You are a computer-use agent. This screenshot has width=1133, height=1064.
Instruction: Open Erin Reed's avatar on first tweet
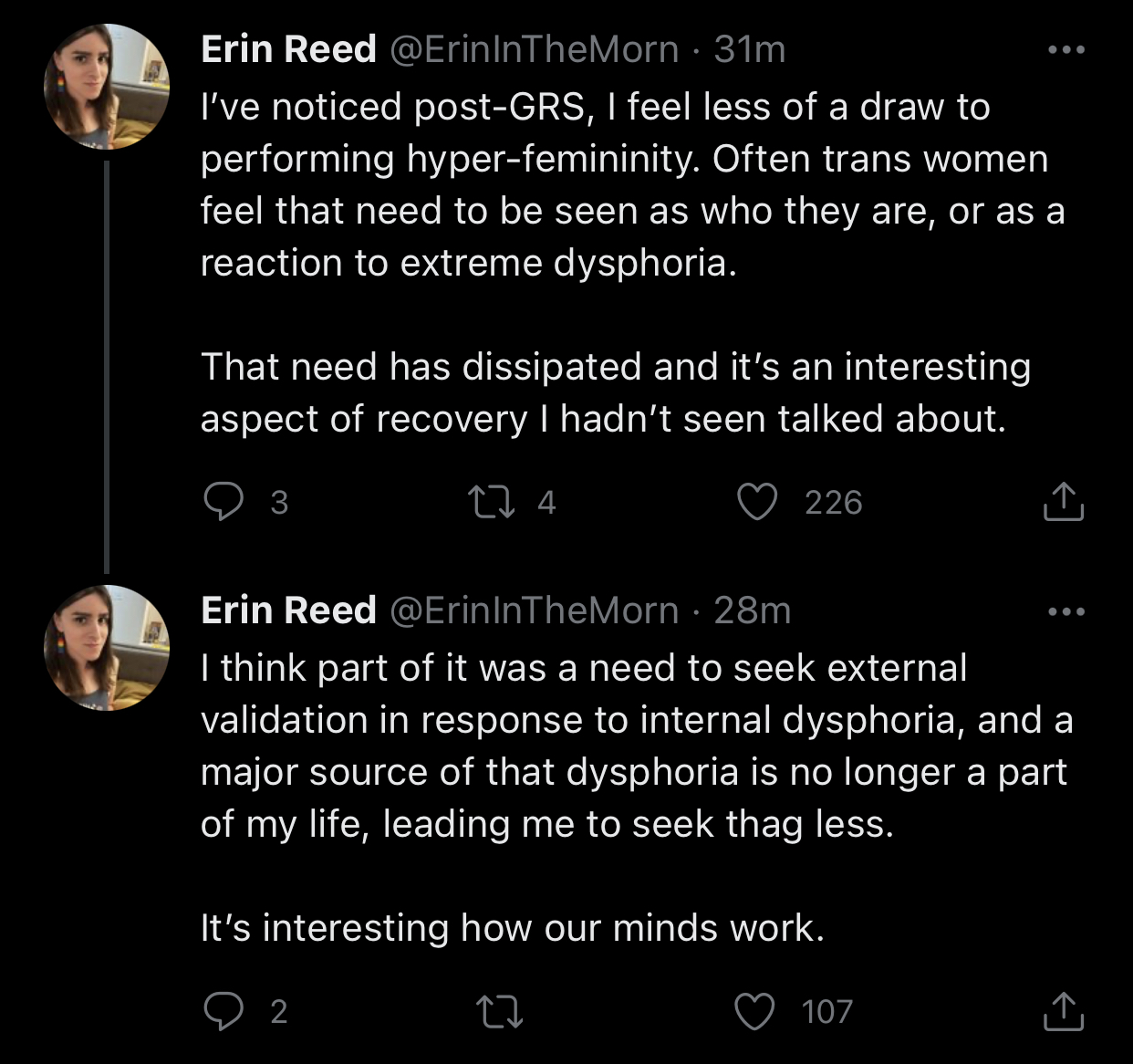(x=107, y=87)
